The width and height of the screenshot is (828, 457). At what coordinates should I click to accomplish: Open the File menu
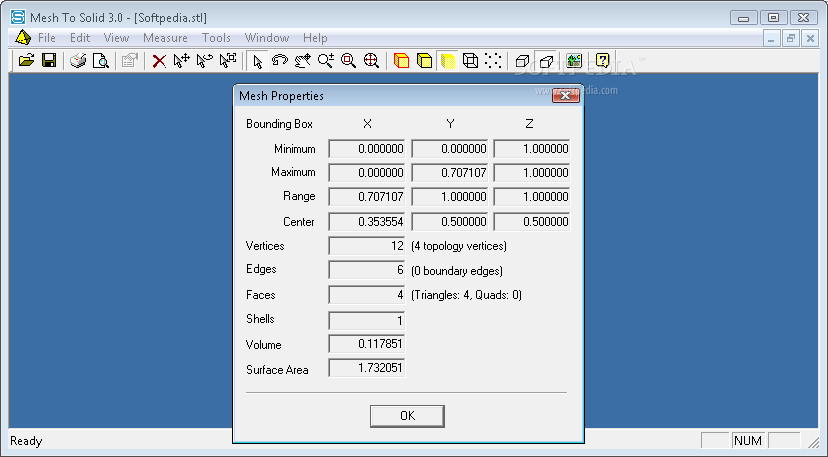47,38
